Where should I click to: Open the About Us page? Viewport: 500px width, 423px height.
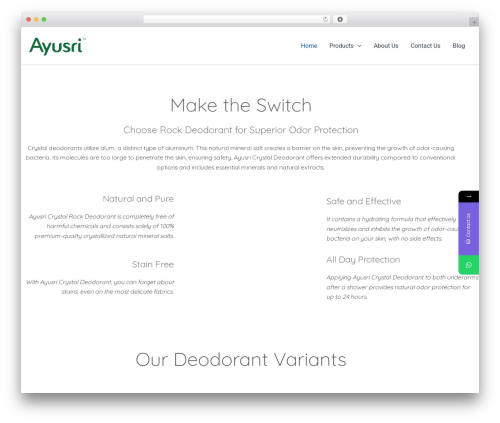coord(386,46)
